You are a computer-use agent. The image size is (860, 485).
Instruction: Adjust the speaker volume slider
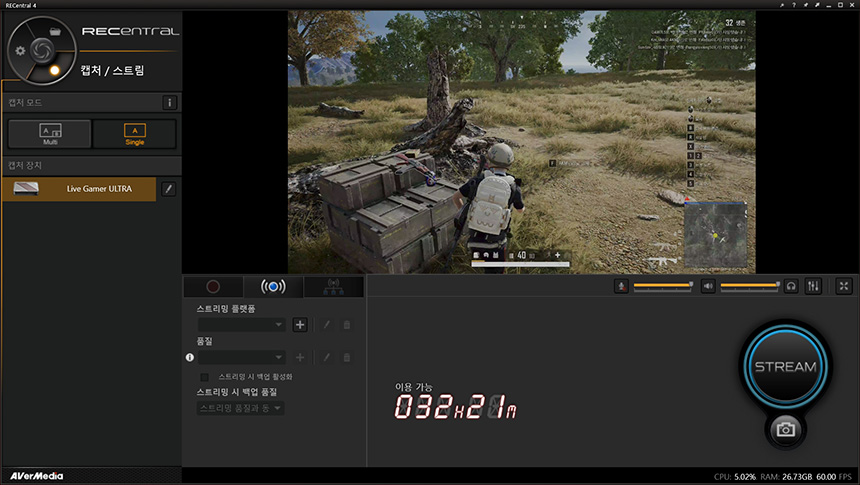pos(750,286)
